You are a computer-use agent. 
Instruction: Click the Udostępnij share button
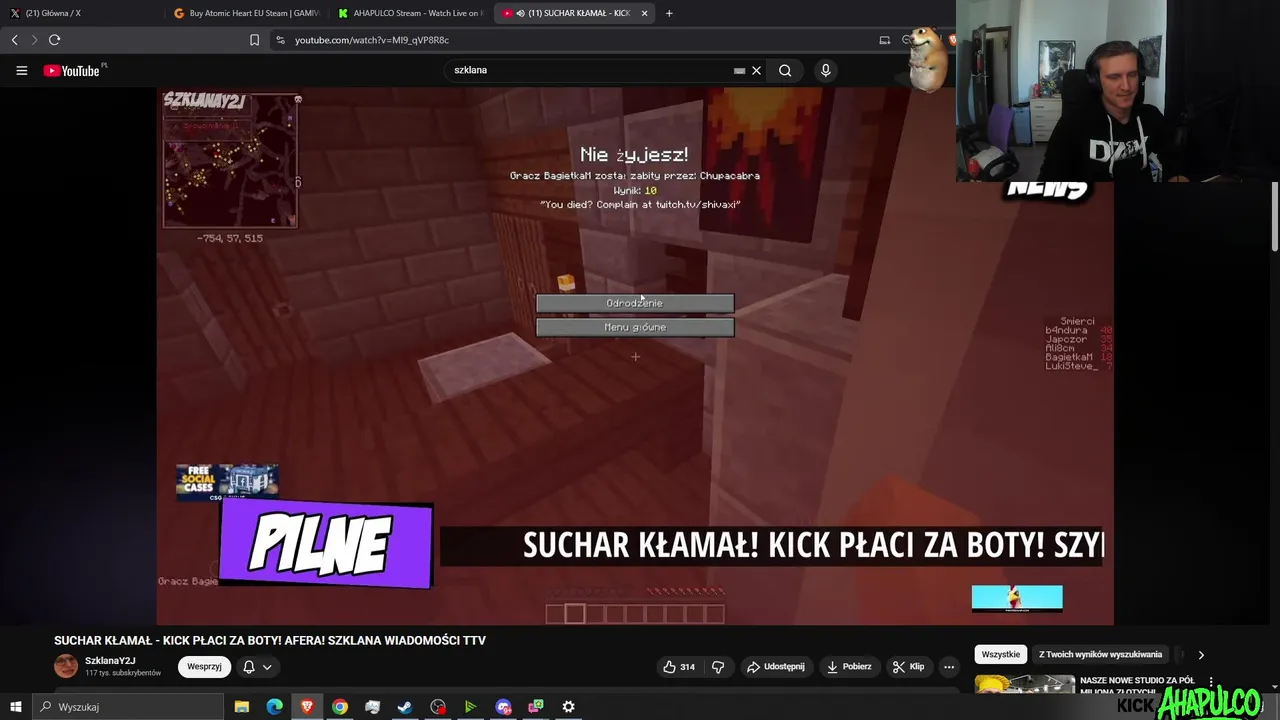(x=775, y=667)
